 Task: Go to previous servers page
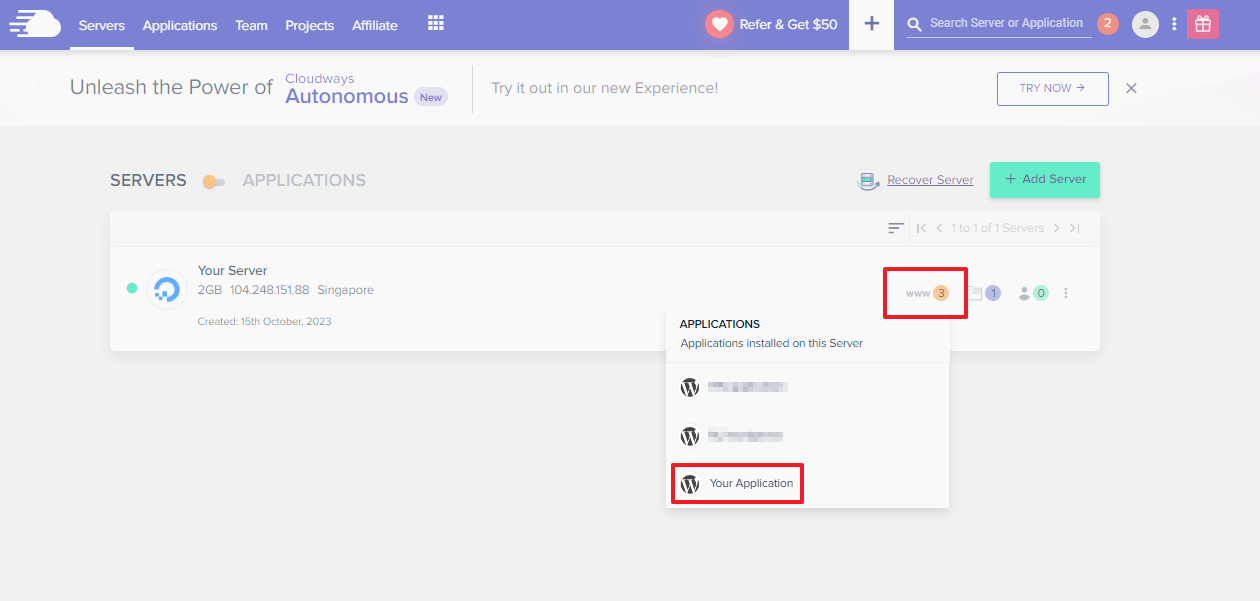tap(940, 228)
